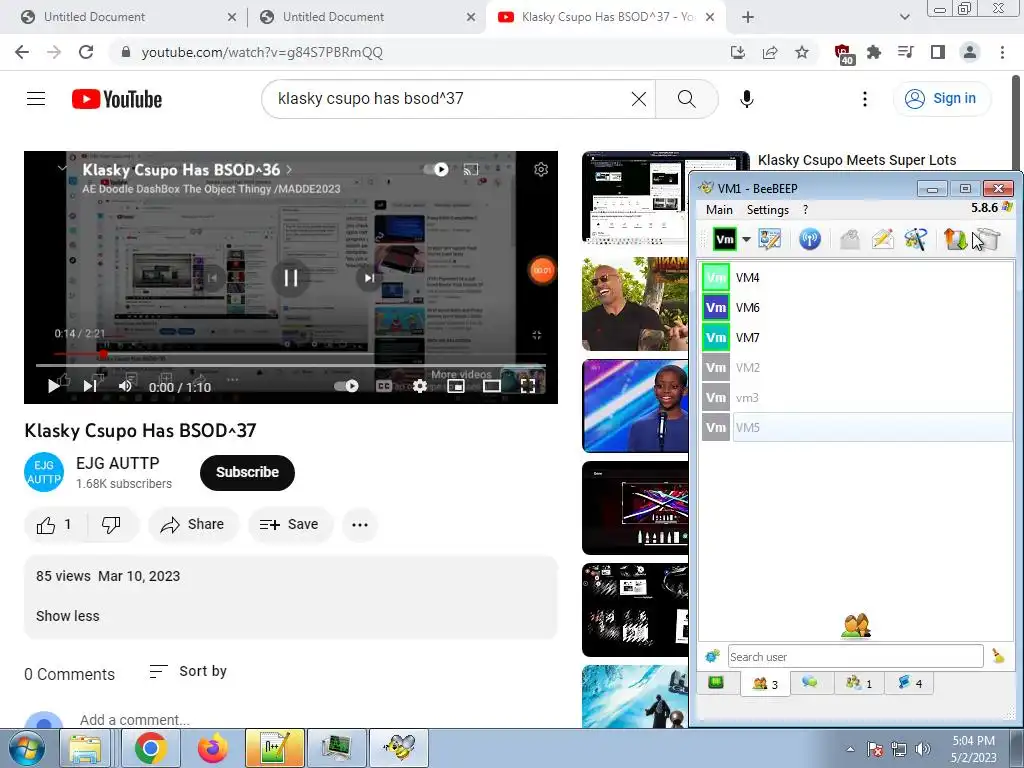Image resolution: width=1024 pixels, height=768 pixels.
Task: Click the two-people icon above Search user
Action: point(856,626)
